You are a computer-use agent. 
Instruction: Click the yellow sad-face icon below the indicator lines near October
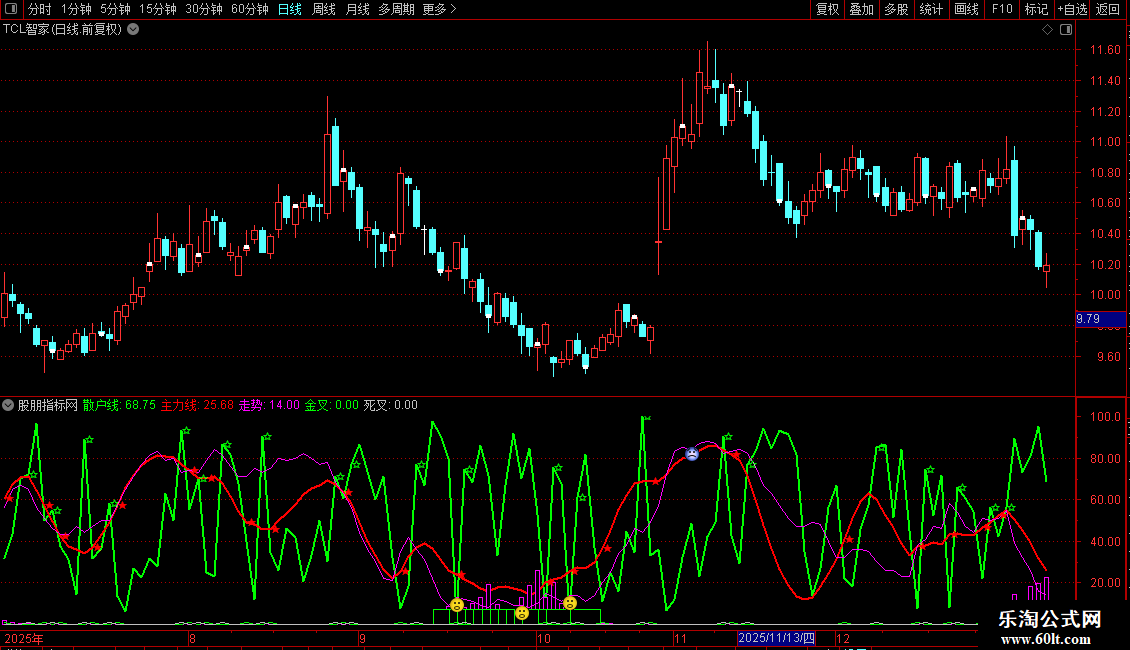click(570, 602)
